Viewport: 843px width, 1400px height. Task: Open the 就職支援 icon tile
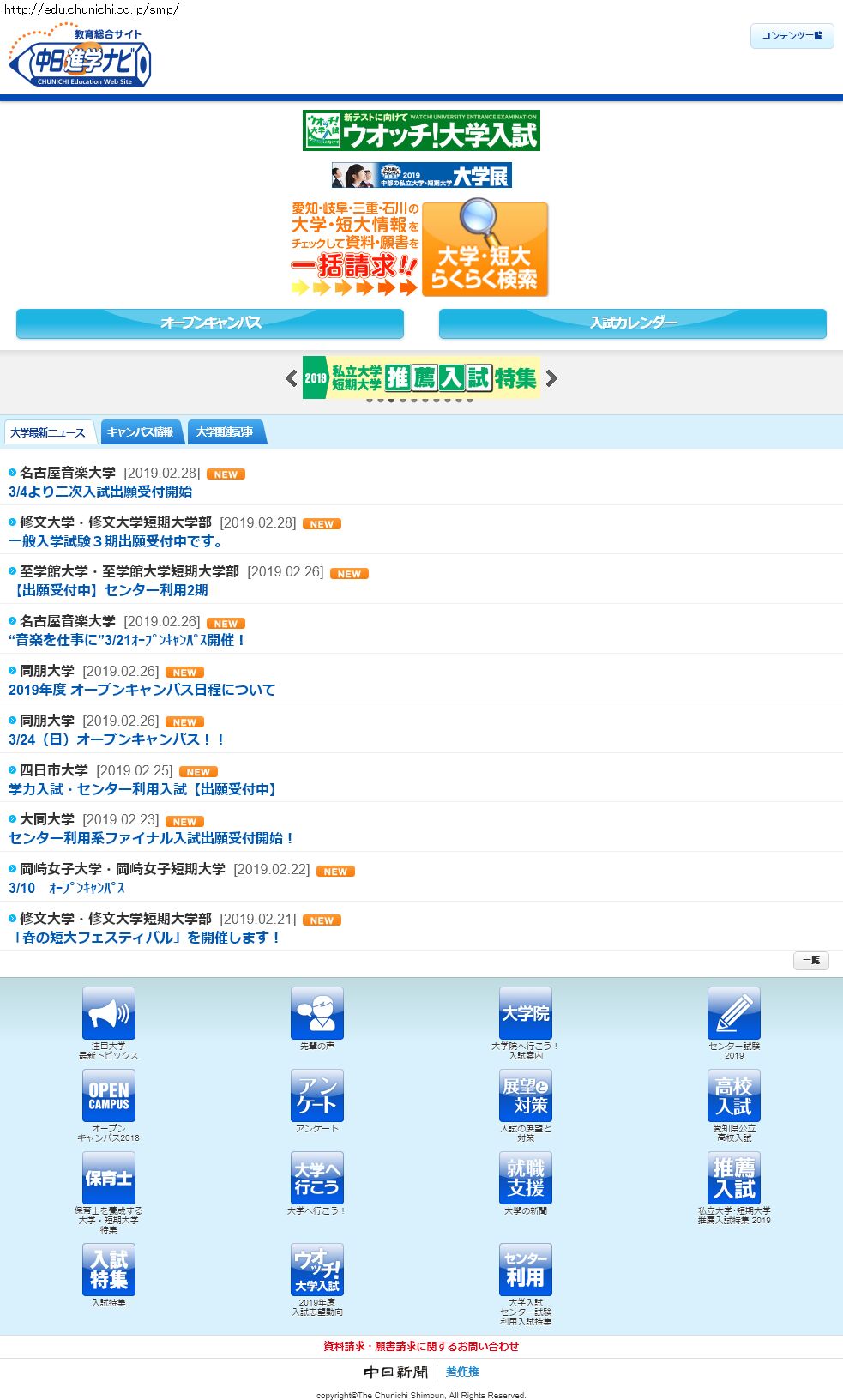click(x=525, y=1178)
